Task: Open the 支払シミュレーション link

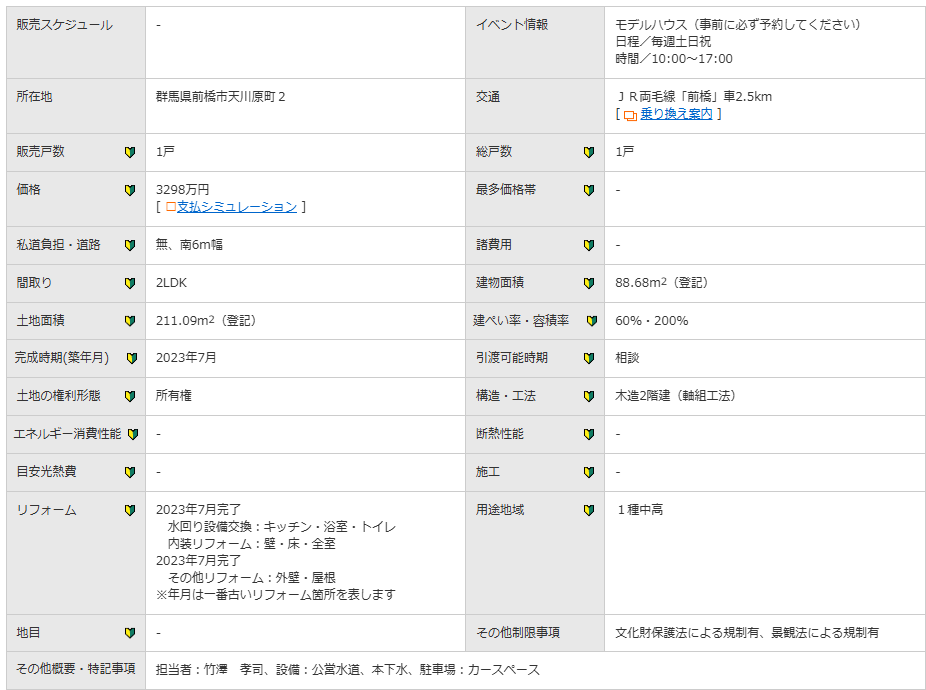Action: [x=237, y=207]
